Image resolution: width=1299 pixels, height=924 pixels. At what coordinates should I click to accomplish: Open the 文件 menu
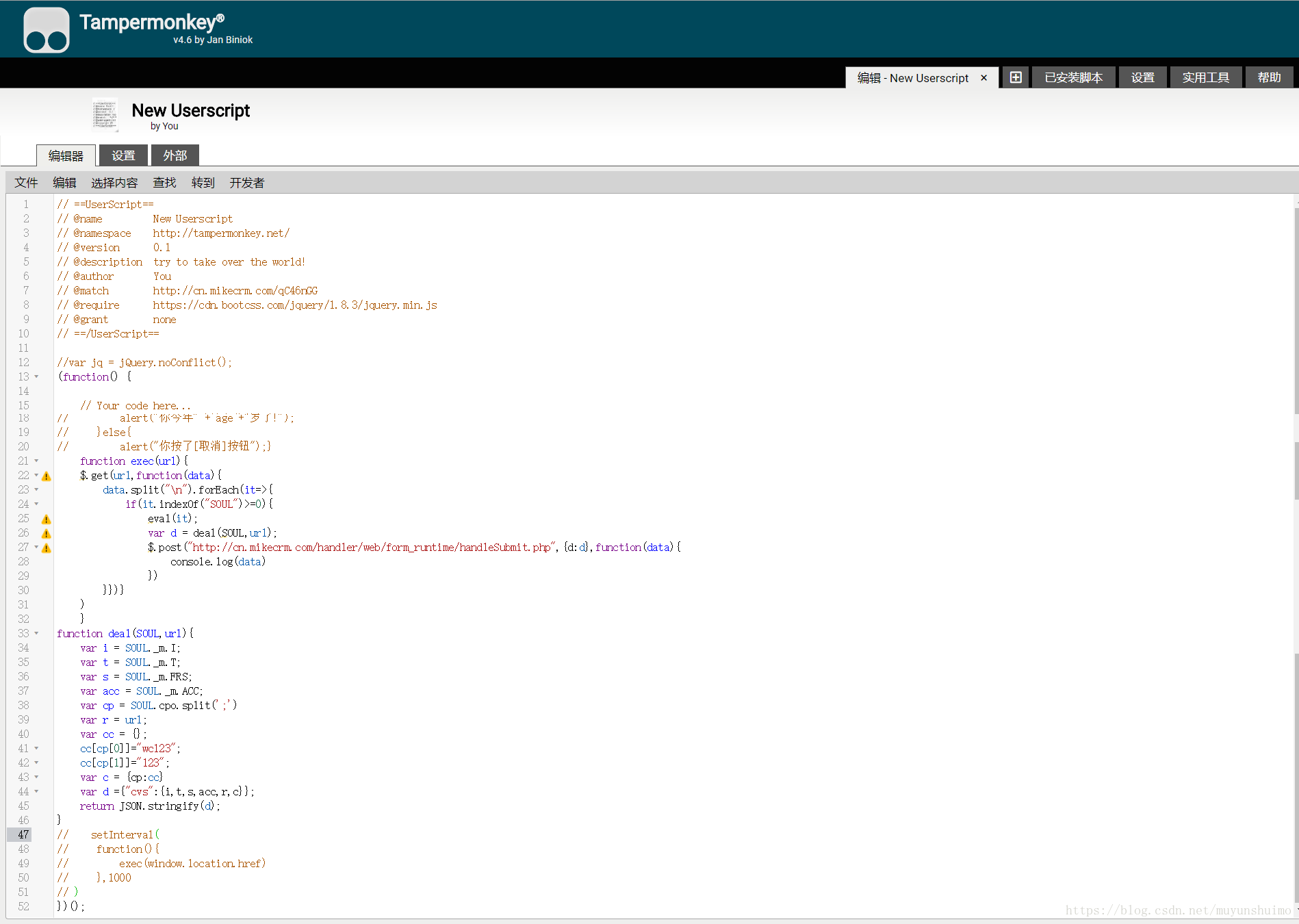(26, 183)
